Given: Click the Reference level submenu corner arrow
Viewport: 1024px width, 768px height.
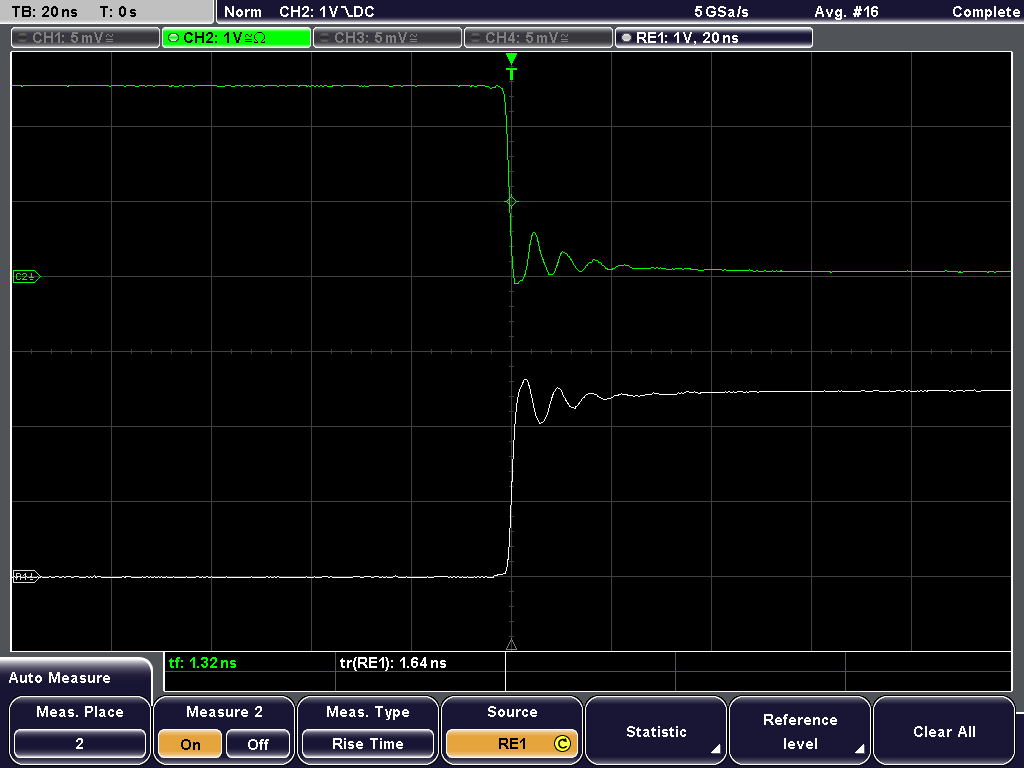Looking at the screenshot, I should (x=859, y=748).
